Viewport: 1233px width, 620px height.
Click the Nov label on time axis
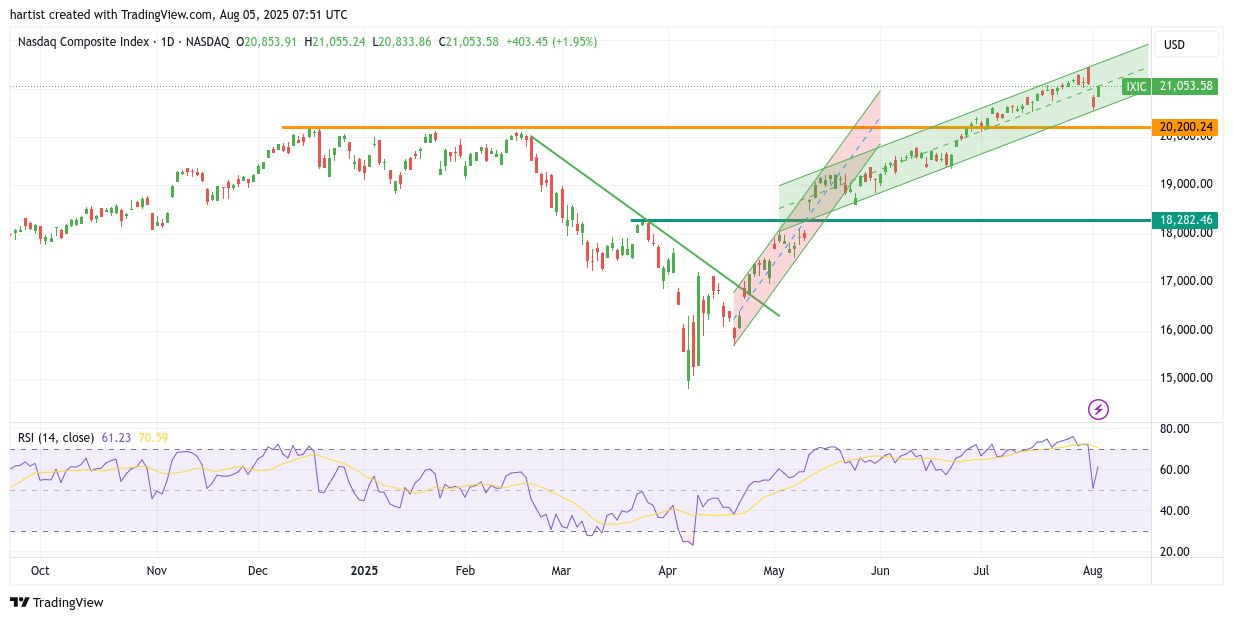tap(156, 570)
